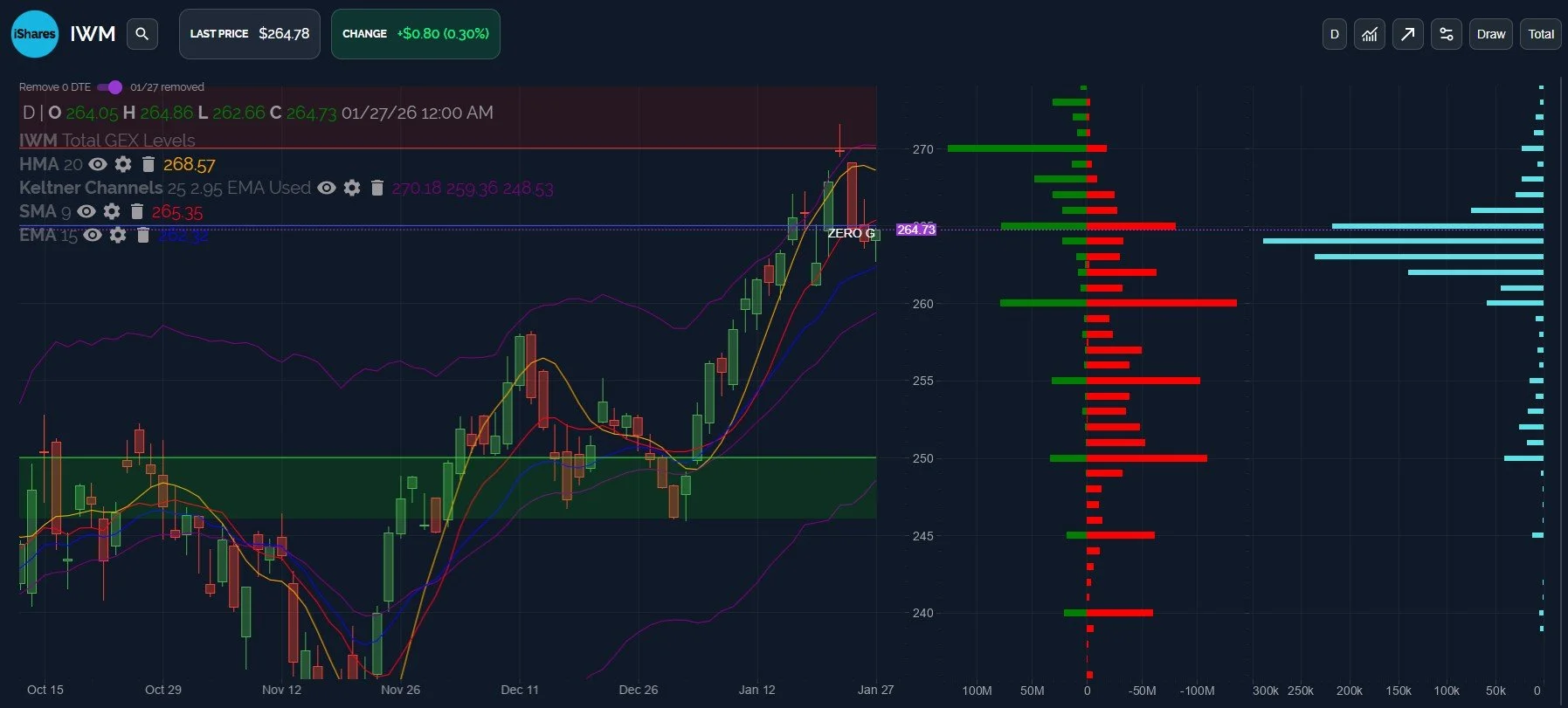Image resolution: width=1568 pixels, height=708 pixels.
Task: Click the Dec 11 date axis label
Action: pos(520,690)
